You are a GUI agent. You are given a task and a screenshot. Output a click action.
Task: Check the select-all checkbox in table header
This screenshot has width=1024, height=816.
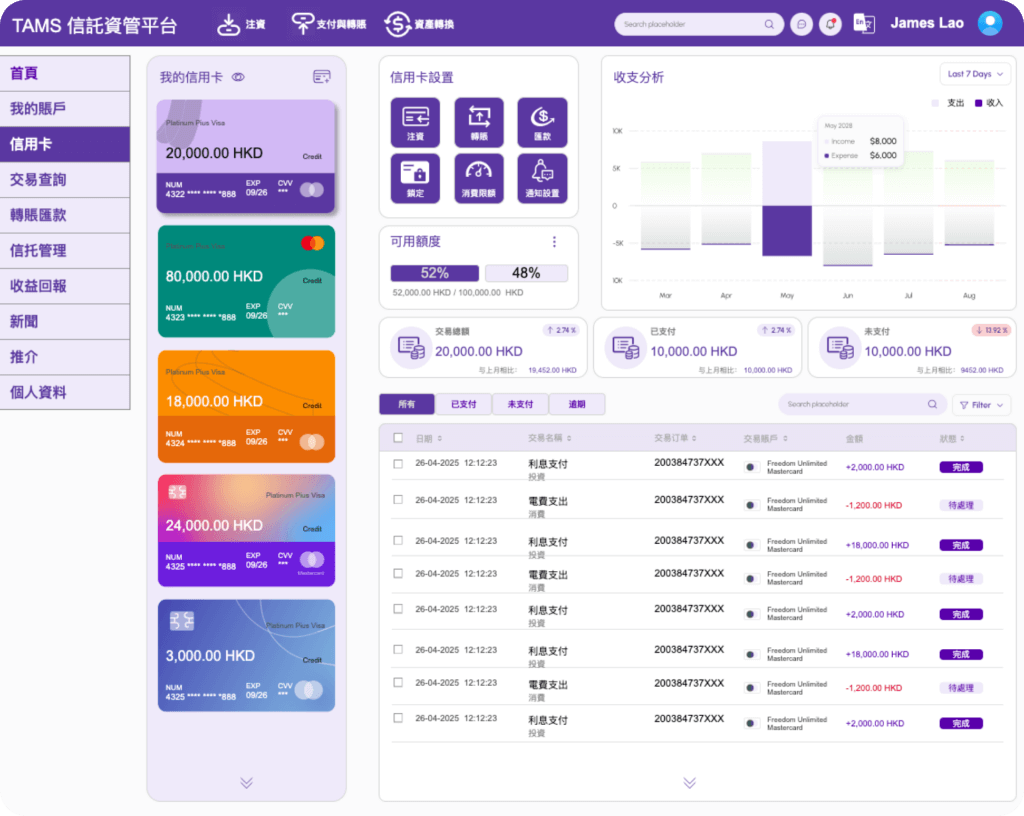pyautogui.click(x=398, y=438)
